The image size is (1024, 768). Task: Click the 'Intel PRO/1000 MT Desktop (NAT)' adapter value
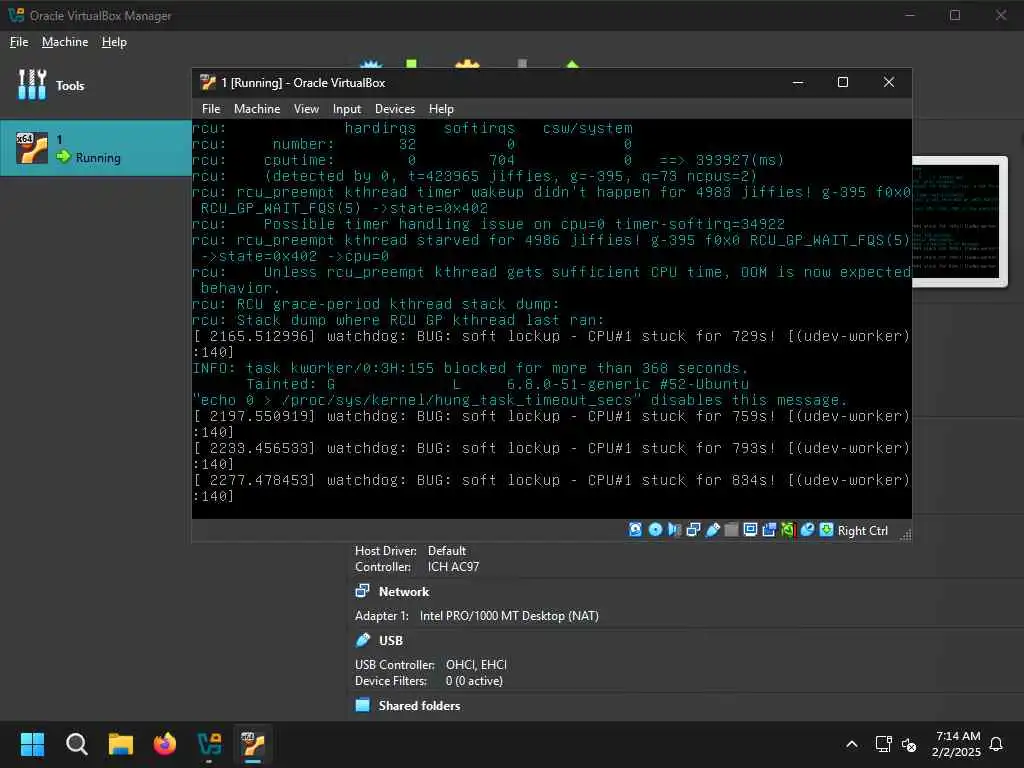[509, 616]
